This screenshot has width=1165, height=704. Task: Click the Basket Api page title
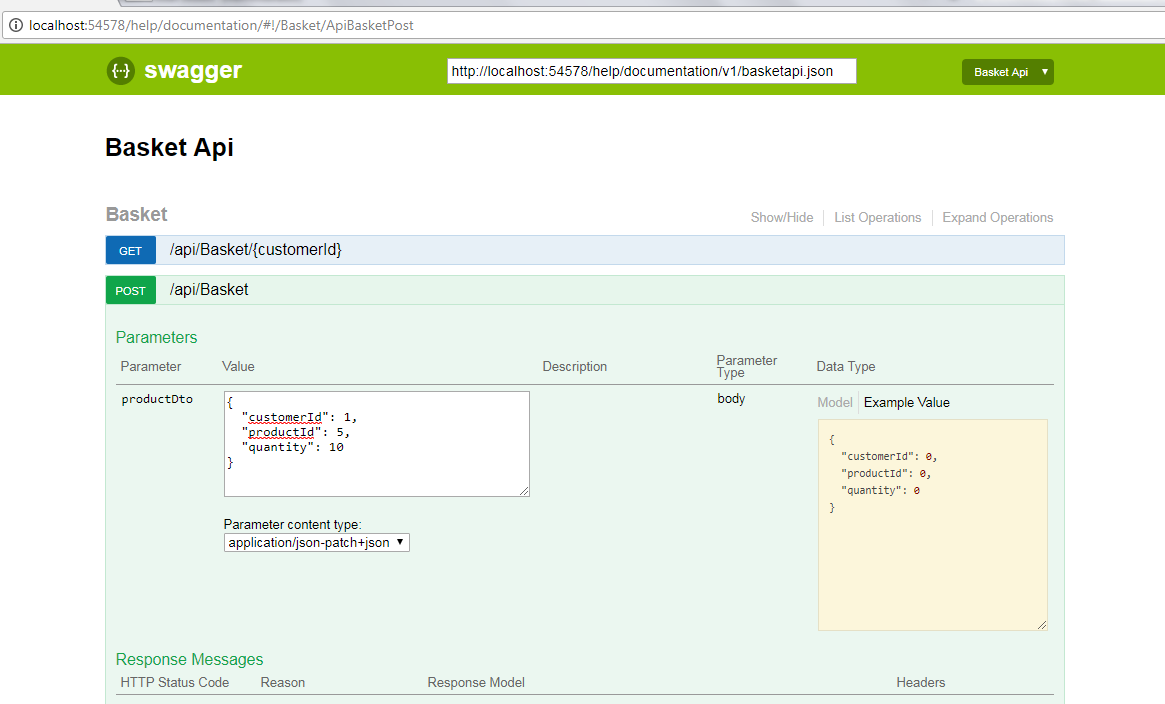click(169, 147)
